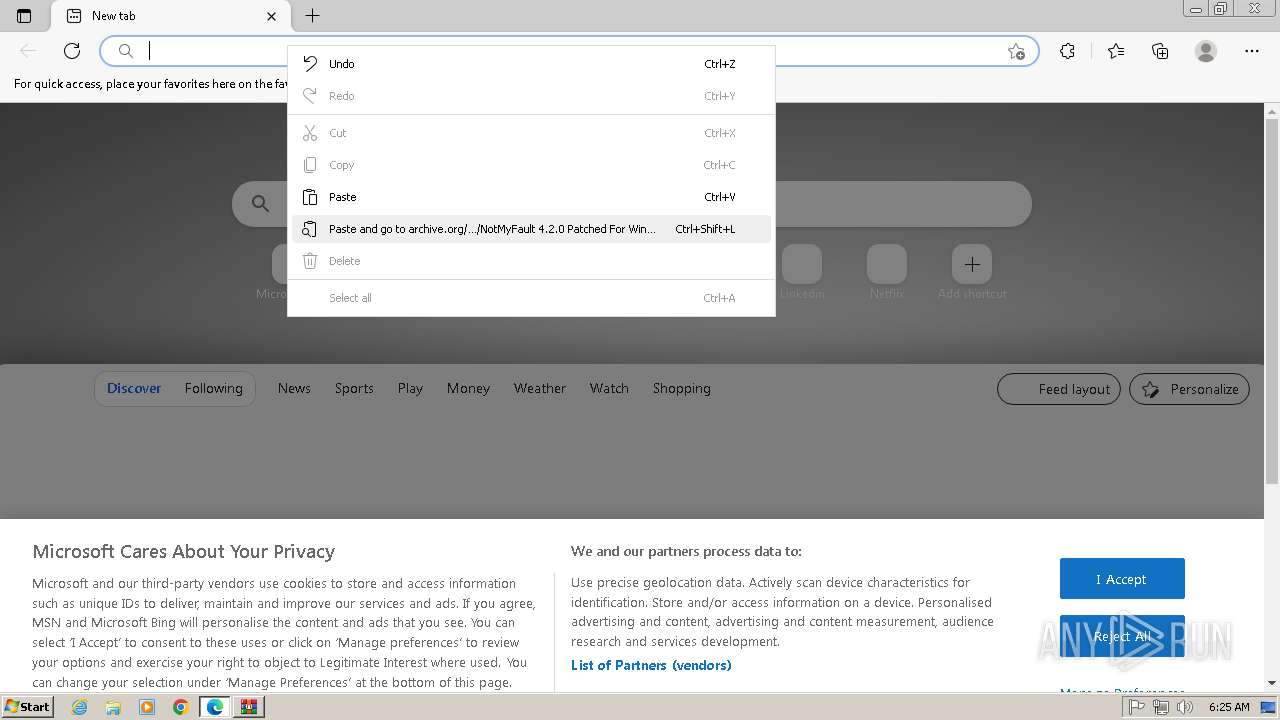
Task: Open the profile avatar icon
Action: click(x=1206, y=51)
